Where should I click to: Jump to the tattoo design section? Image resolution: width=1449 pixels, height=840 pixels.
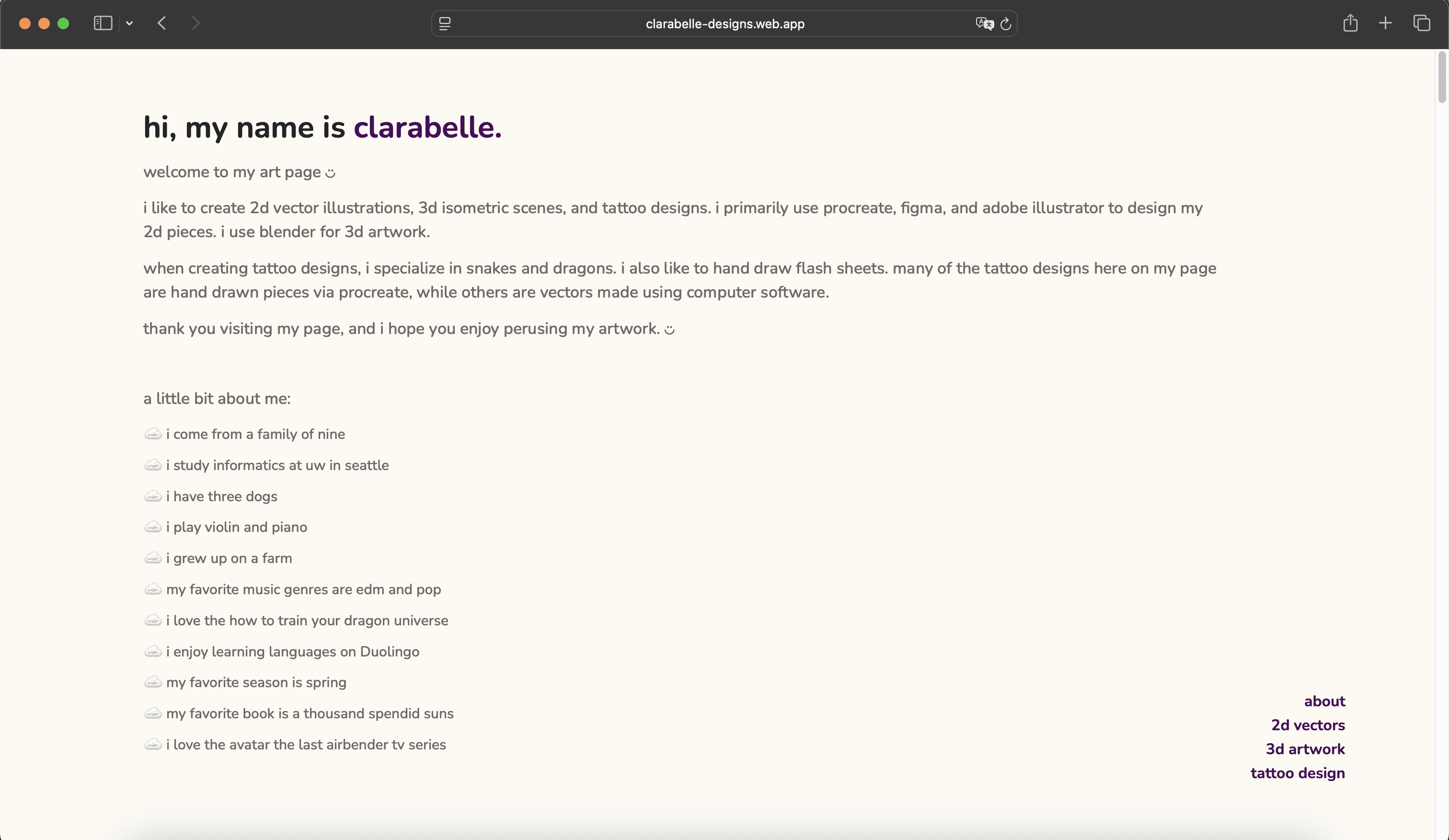click(1297, 773)
